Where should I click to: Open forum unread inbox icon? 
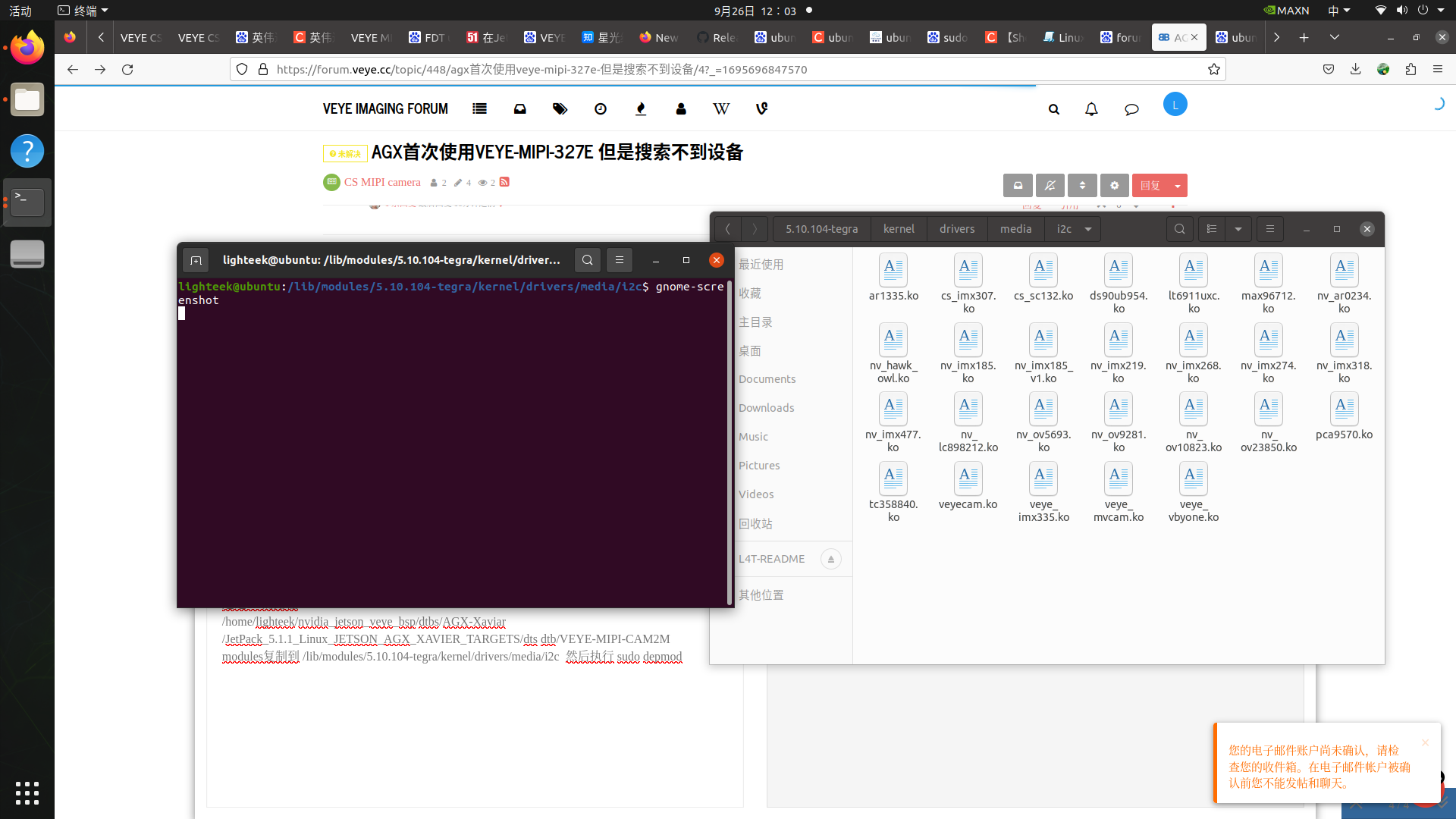point(519,108)
